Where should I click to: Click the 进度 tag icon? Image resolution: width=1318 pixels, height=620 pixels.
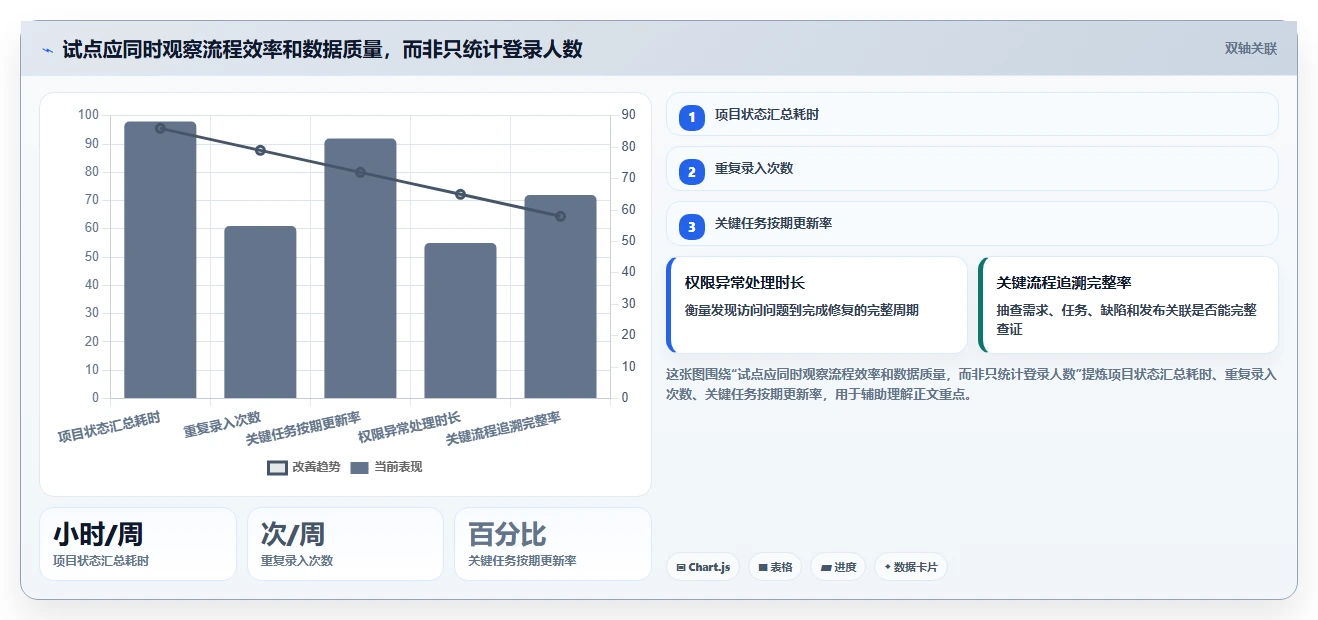(x=826, y=567)
